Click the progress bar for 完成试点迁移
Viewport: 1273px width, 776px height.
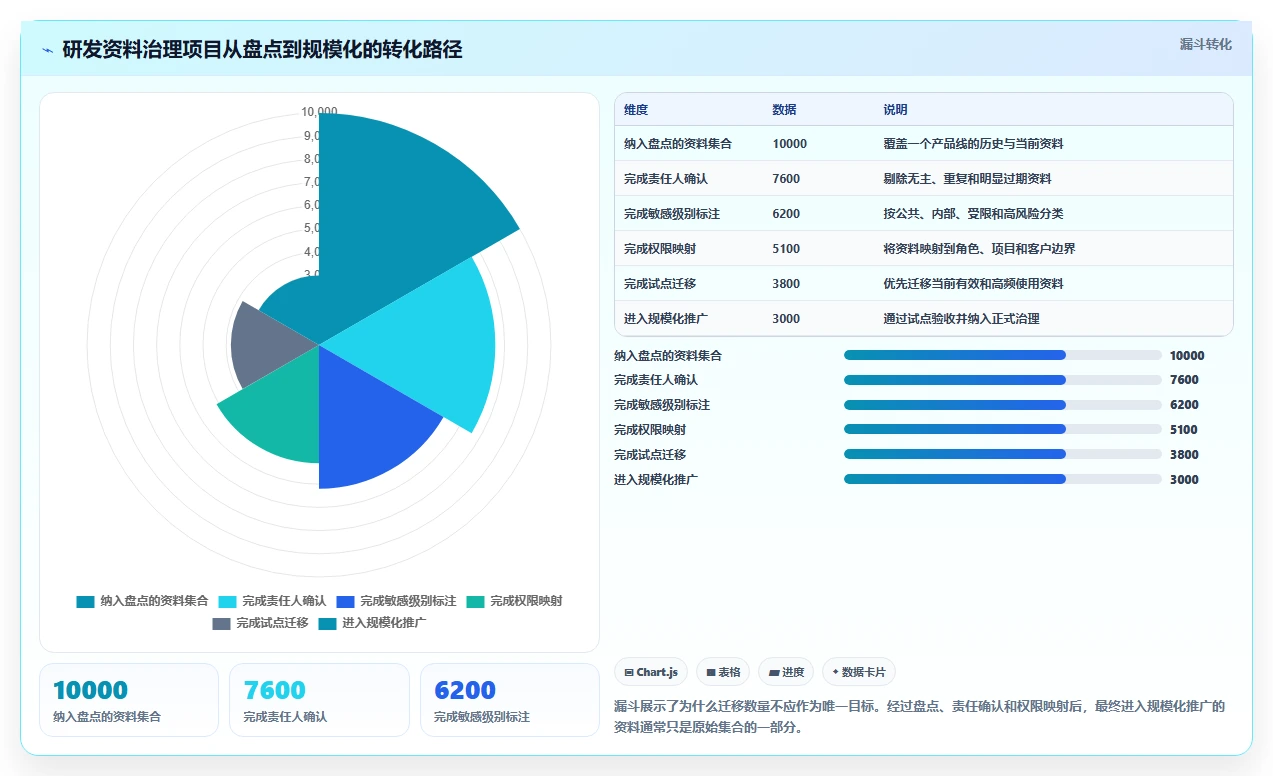coord(1003,454)
